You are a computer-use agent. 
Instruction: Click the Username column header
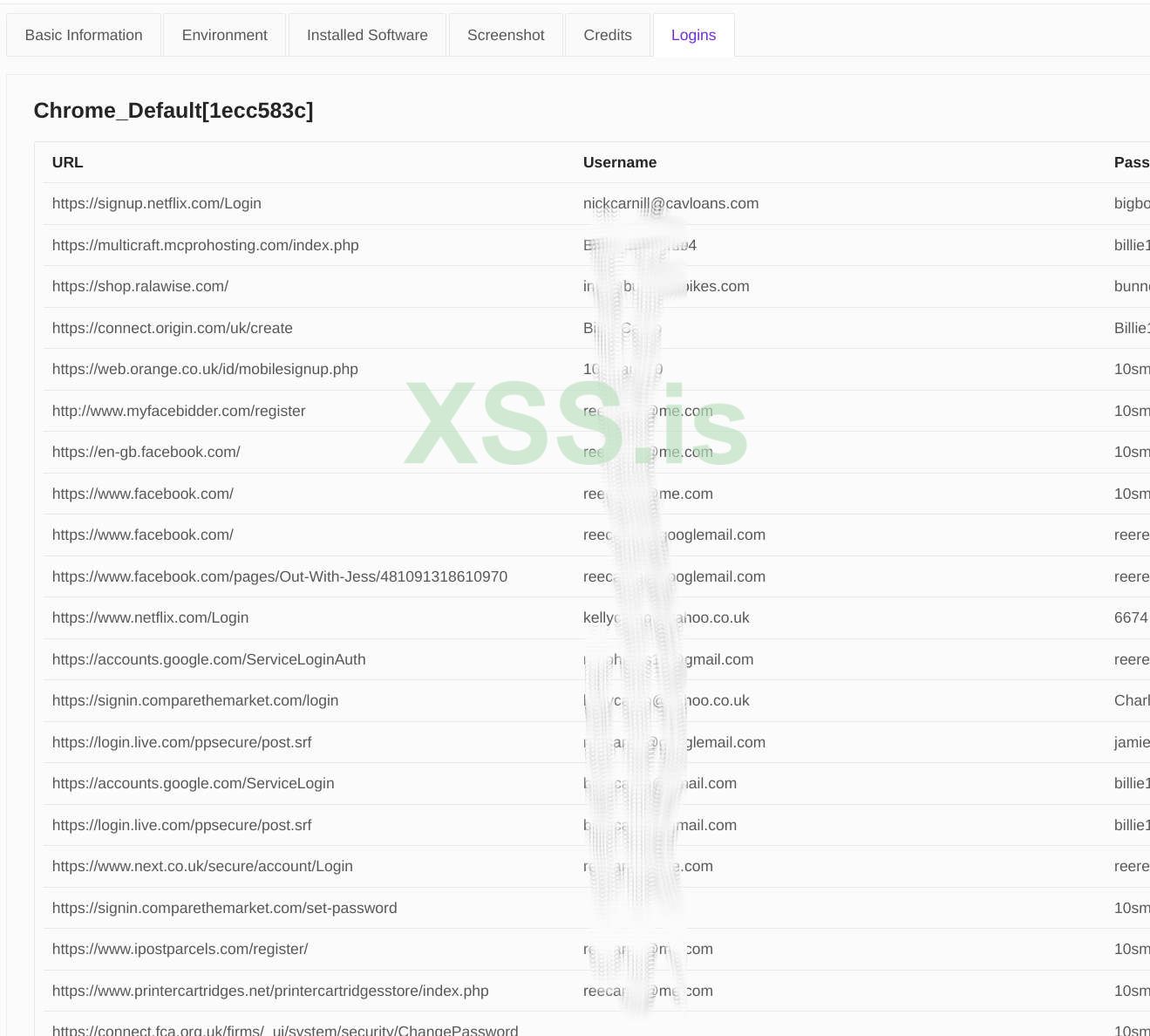coord(619,162)
